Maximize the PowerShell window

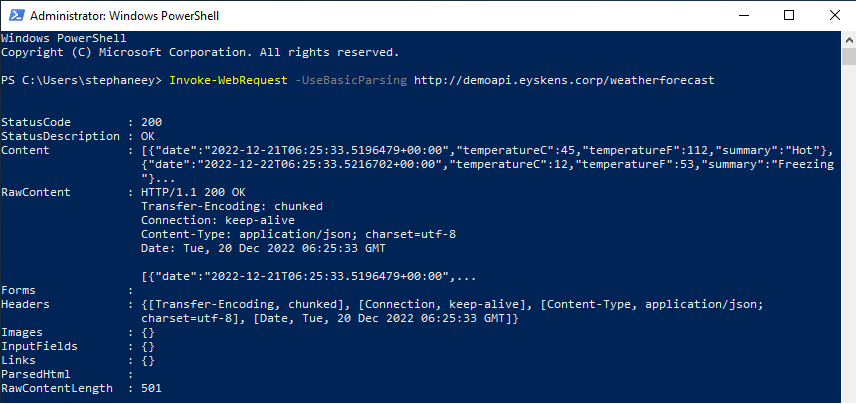788,15
